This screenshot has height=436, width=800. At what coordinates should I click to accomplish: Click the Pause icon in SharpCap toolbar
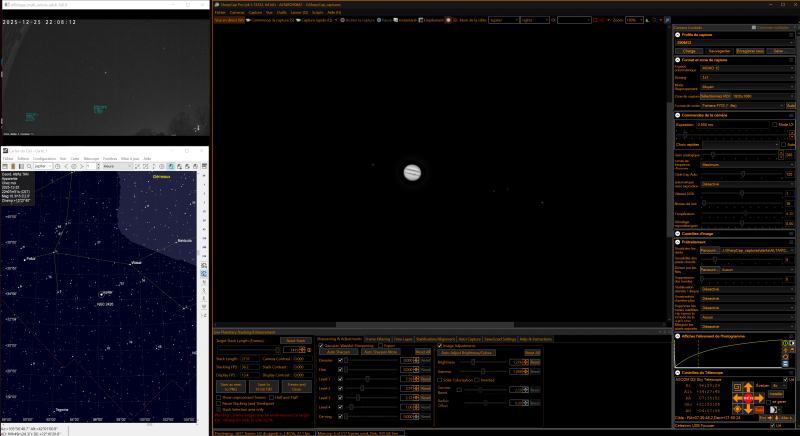(x=379, y=20)
